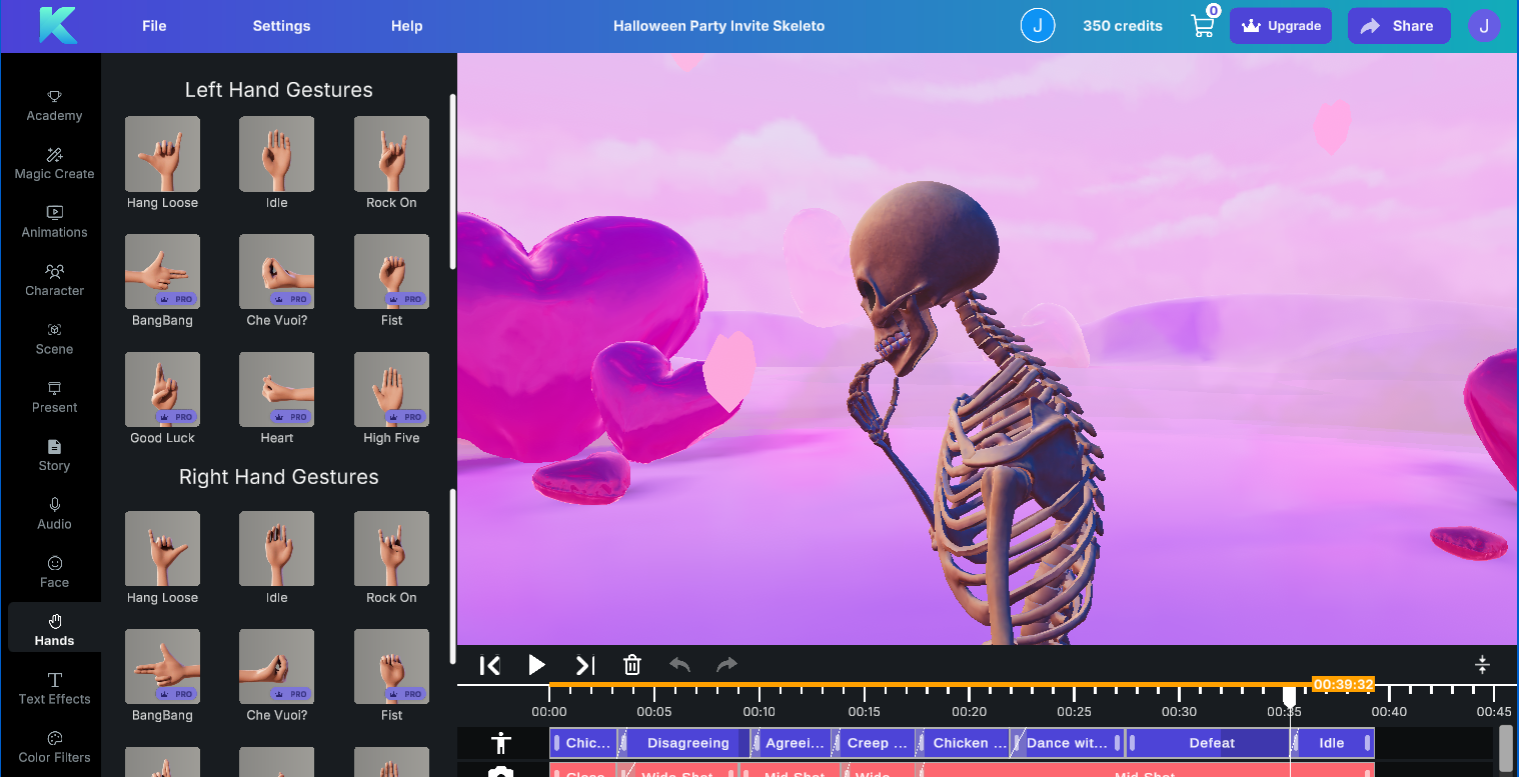
Task: Select the Text Effects tool
Action: pos(53,689)
